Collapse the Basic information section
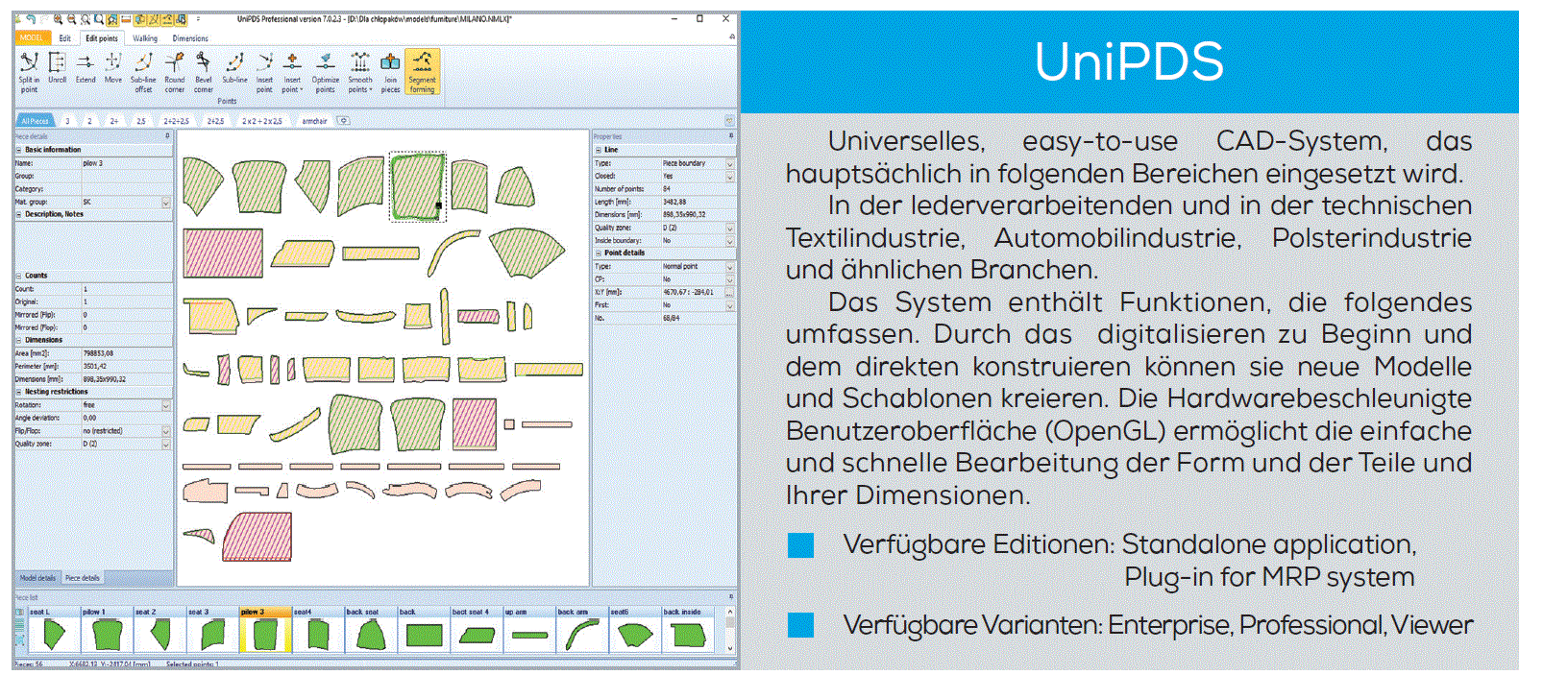1568x675 pixels. (x=18, y=150)
